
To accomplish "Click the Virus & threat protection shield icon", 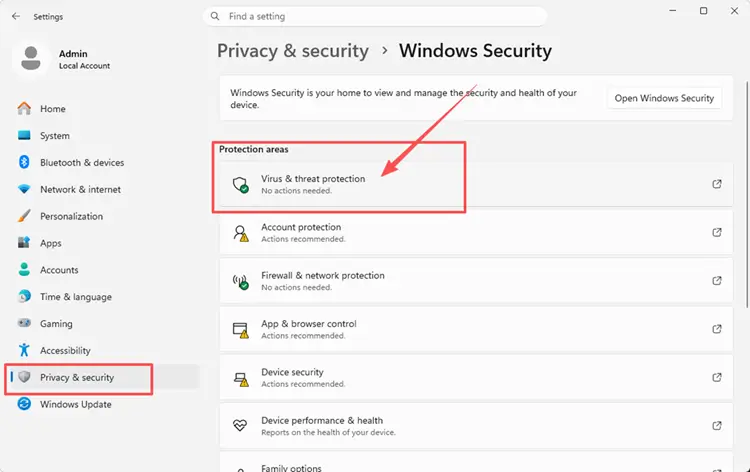I will coord(240,185).
